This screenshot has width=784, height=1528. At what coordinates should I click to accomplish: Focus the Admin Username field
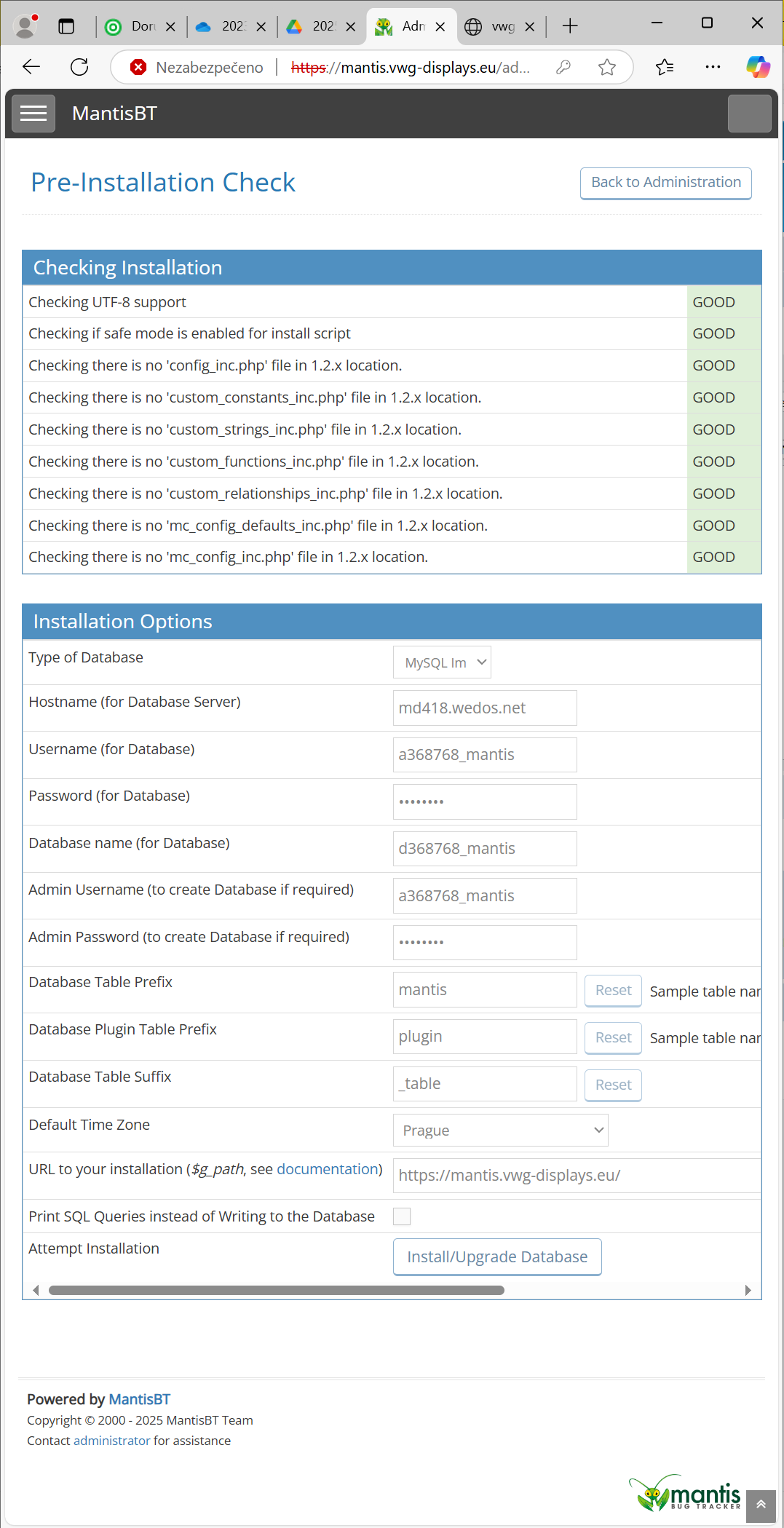tap(485, 895)
